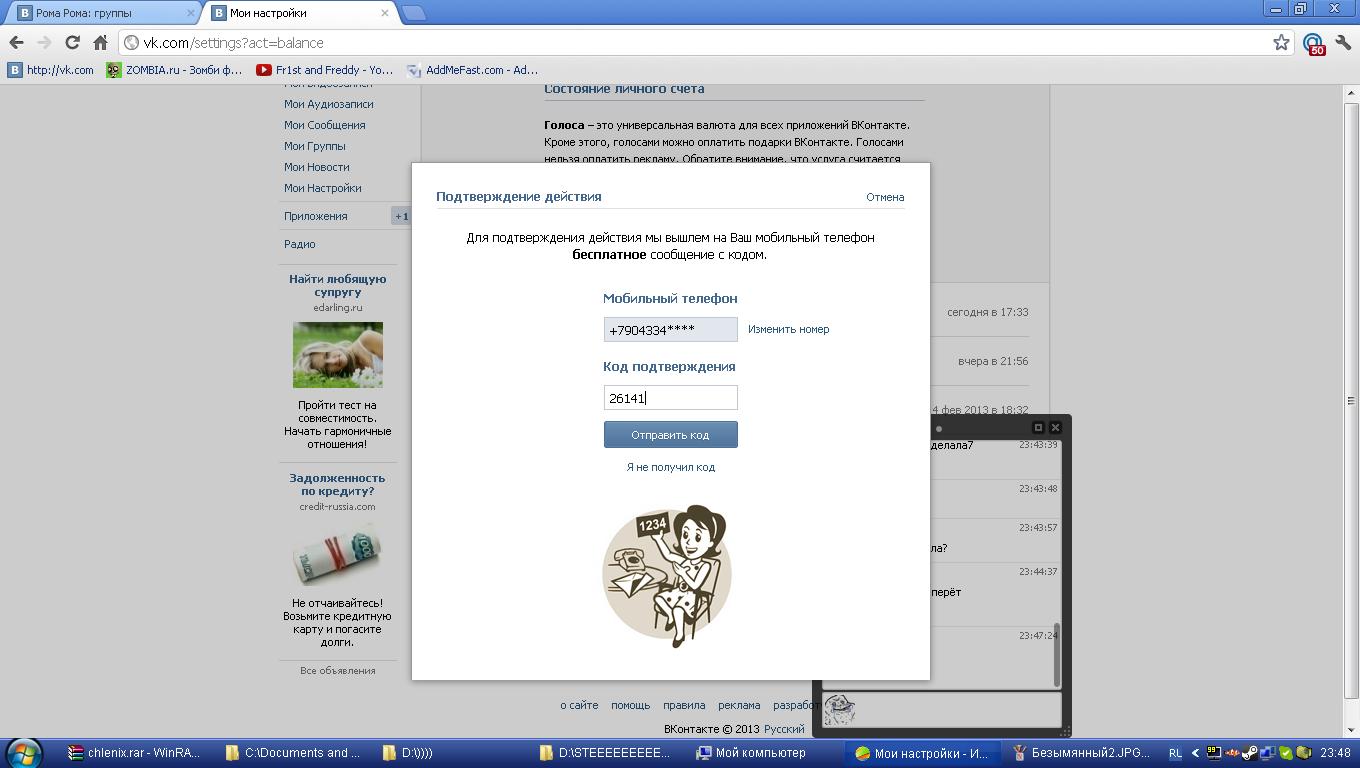Open chlenix.rar WinRAR taskbar item
1360x768 pixels.
(x=134, y=753)
